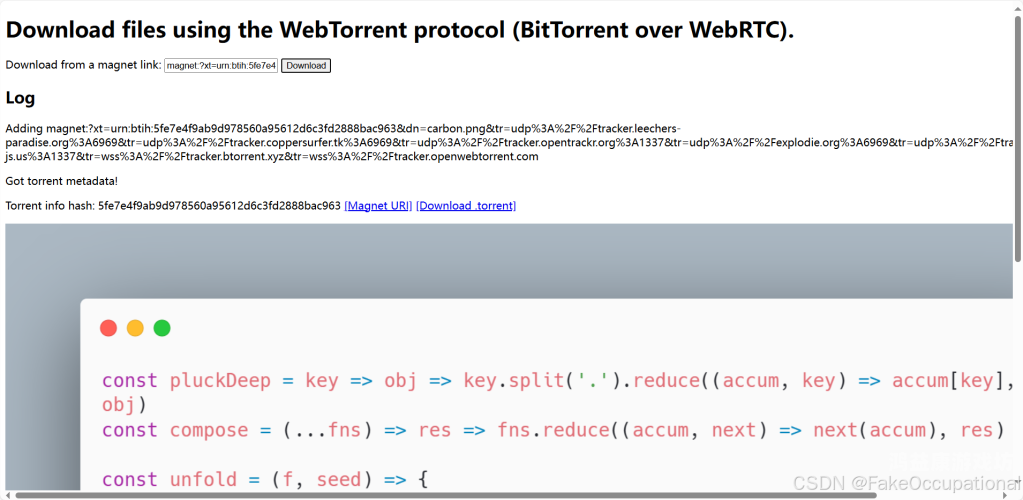Click the vertical scrollbar thumb
The image size is (1023, 500).
point(1018,138)
